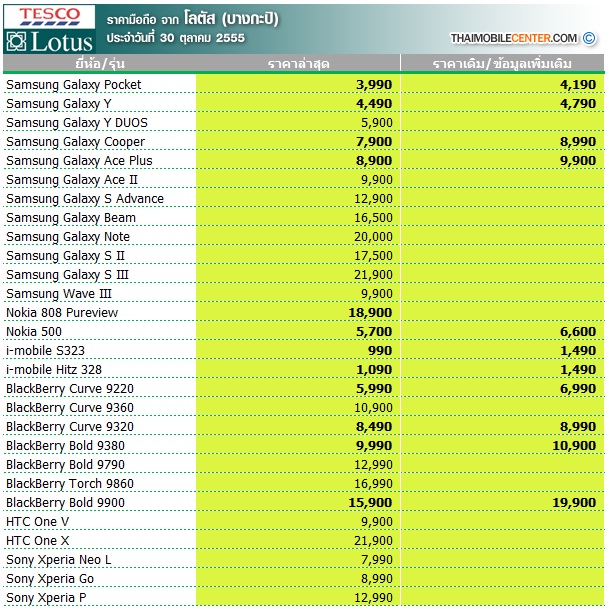Screen dimensions: 609x610
Task: Select BlackBerry Curve 9360 model name
Action: (70, 408)
